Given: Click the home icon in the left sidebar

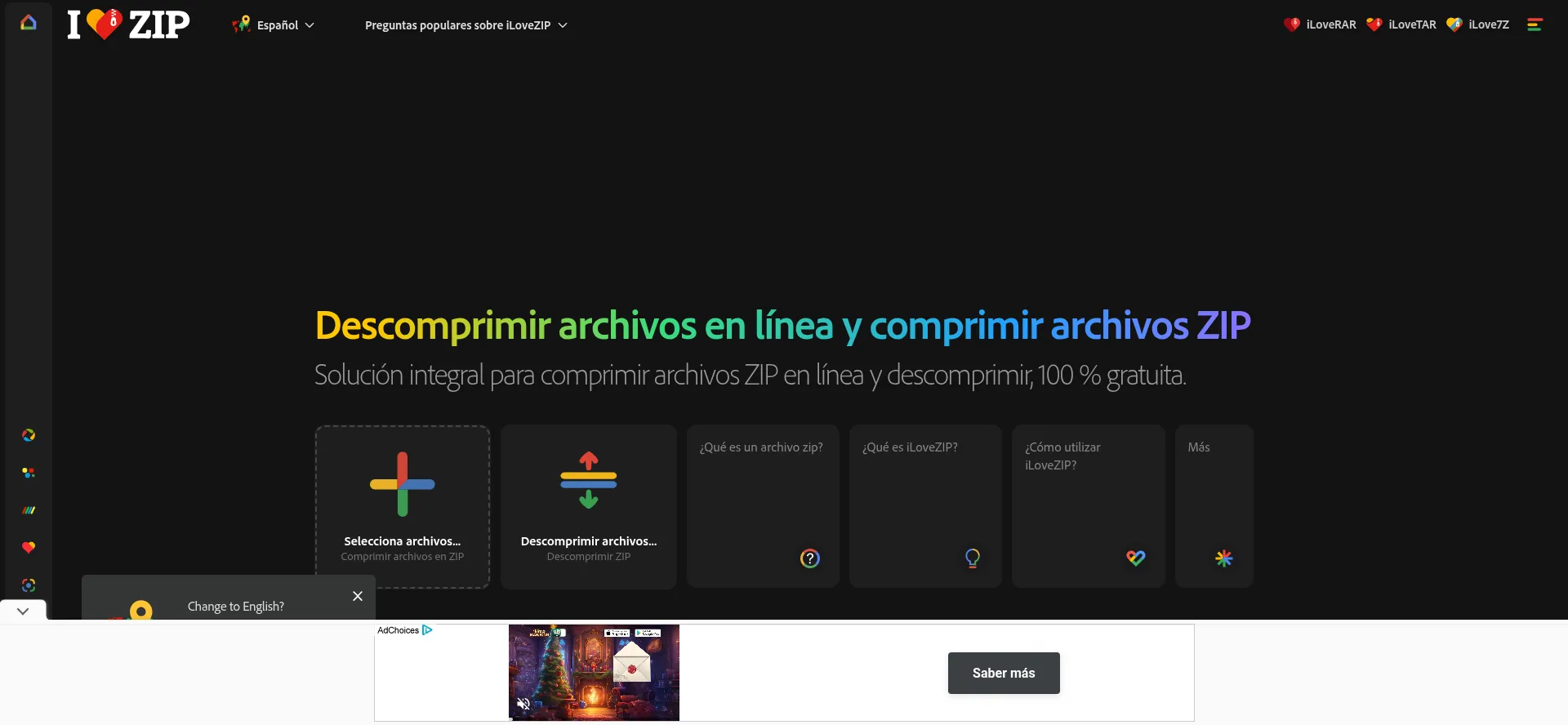Looking at the screenshot, I should [29, 23].
